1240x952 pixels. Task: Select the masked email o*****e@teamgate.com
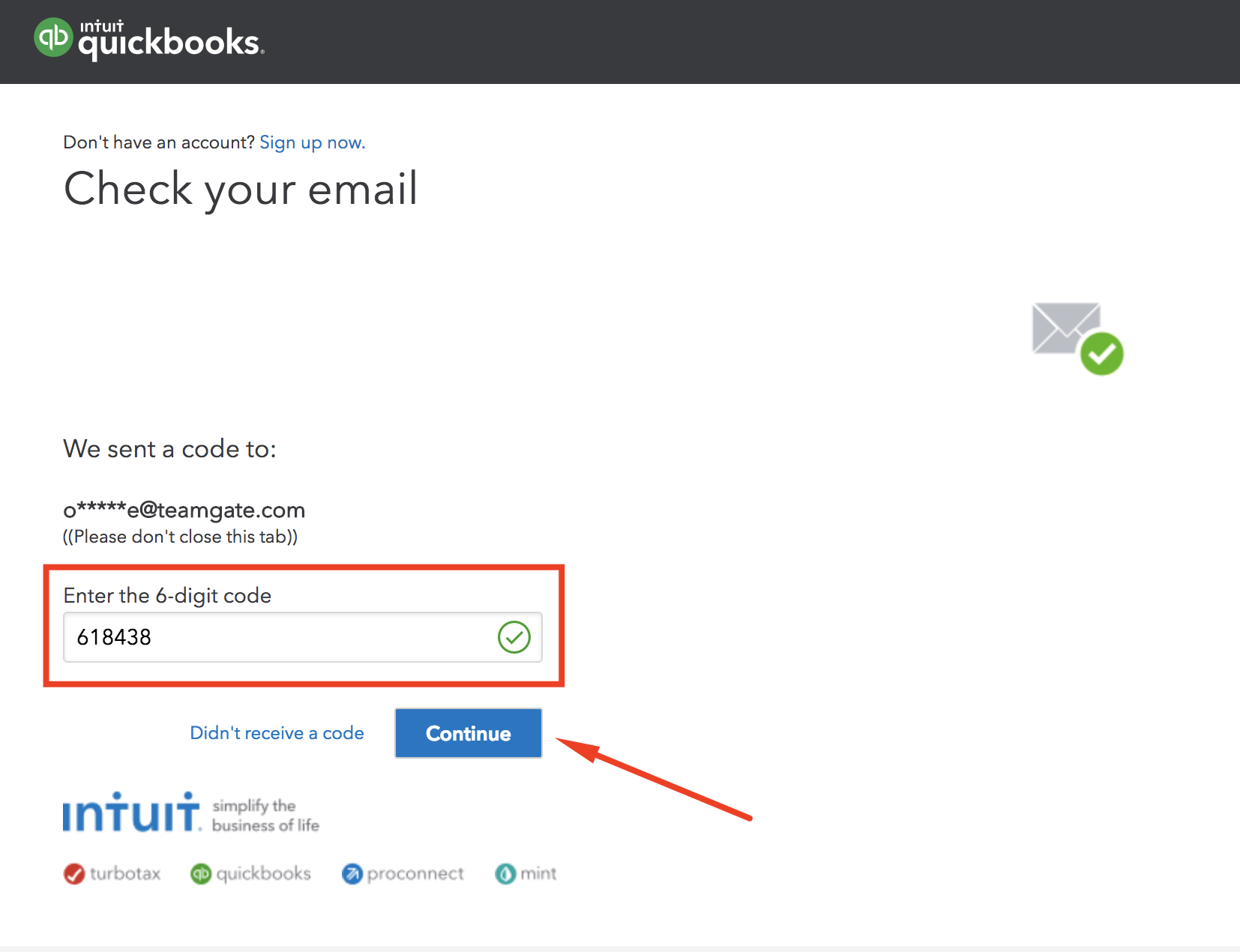click(x=184, y=510)
